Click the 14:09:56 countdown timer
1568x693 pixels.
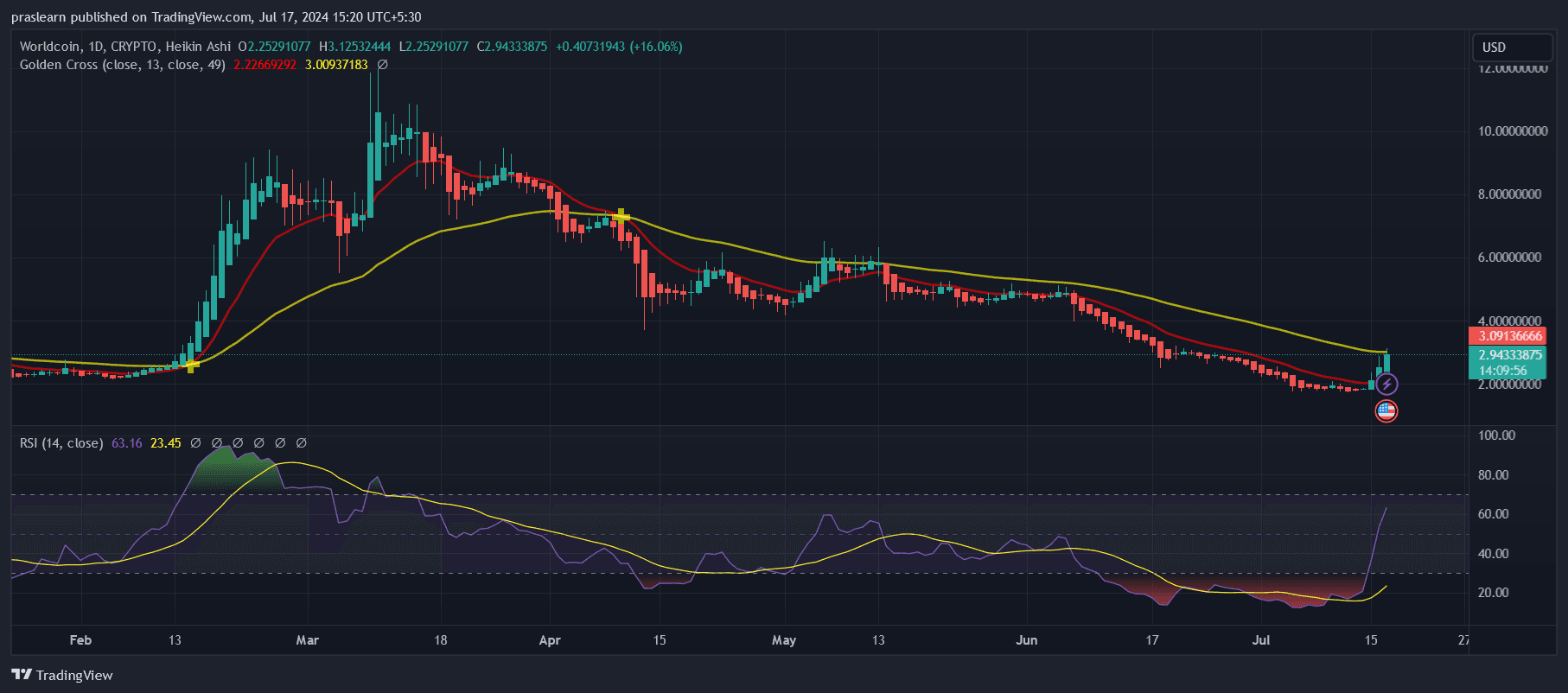point(1502,371)
